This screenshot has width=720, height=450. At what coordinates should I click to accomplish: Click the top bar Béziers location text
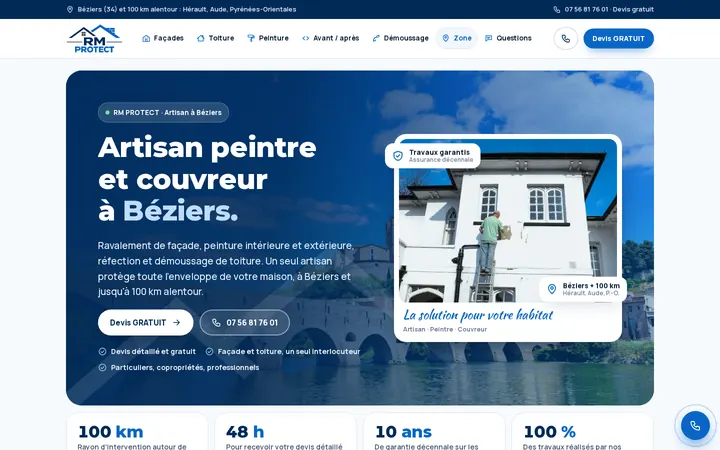click(187, 10)
